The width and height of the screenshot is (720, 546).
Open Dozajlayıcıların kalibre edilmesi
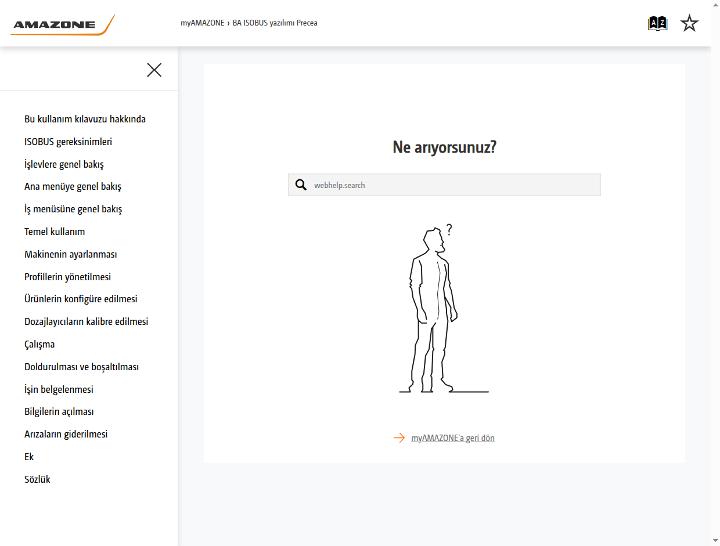pos(86,321)
